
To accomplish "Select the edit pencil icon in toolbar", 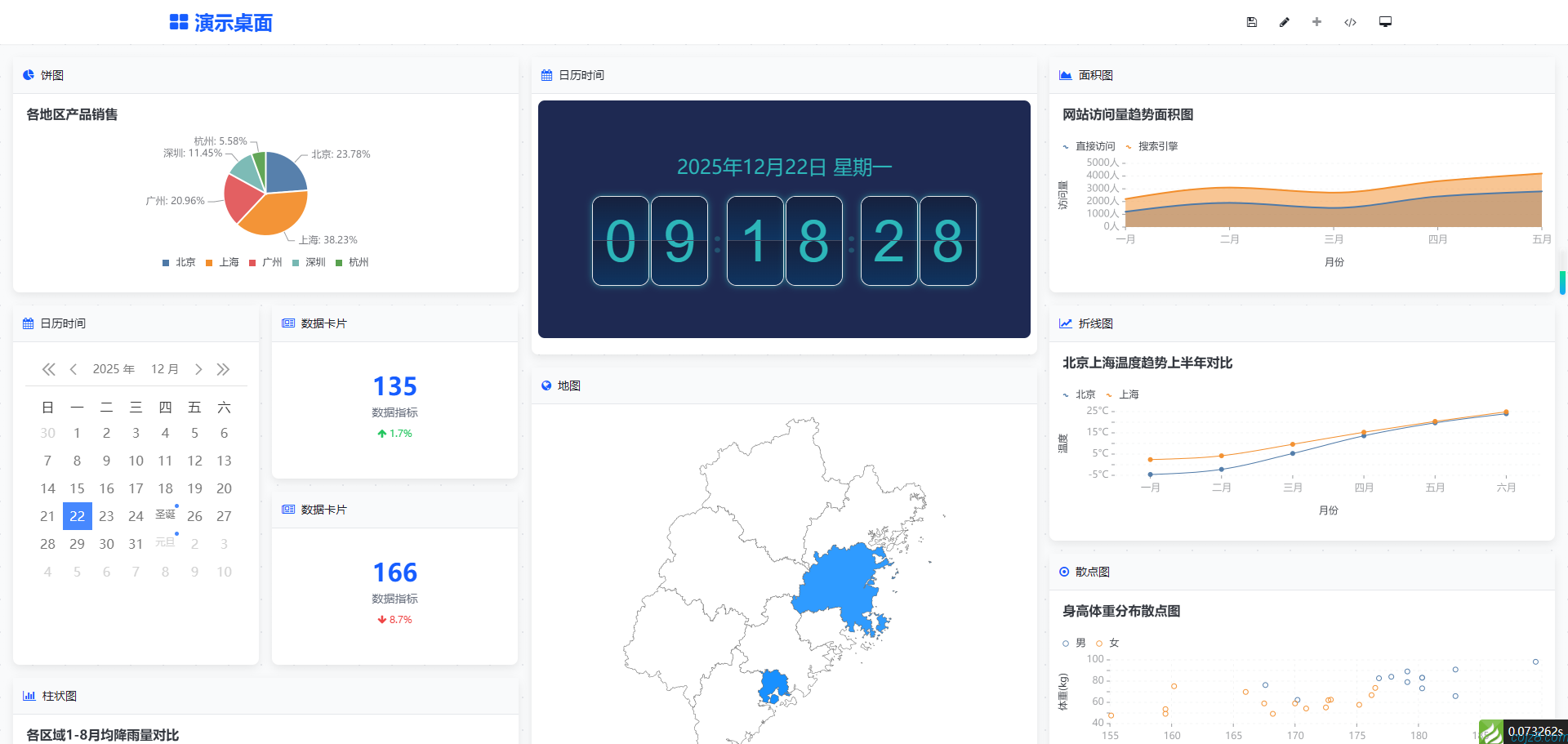I will (1284, 22).
